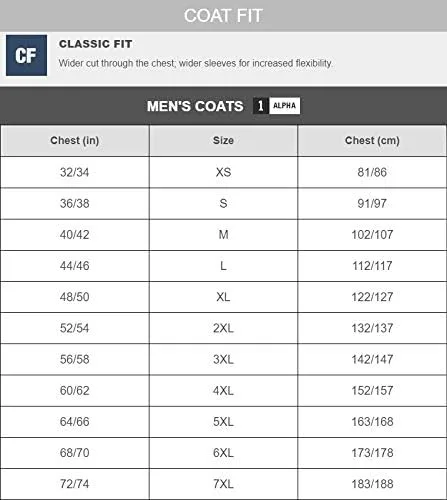Click the MEN'S COATS section heading
The width and height of the screenshot is (447, 500).
point(195,106)
